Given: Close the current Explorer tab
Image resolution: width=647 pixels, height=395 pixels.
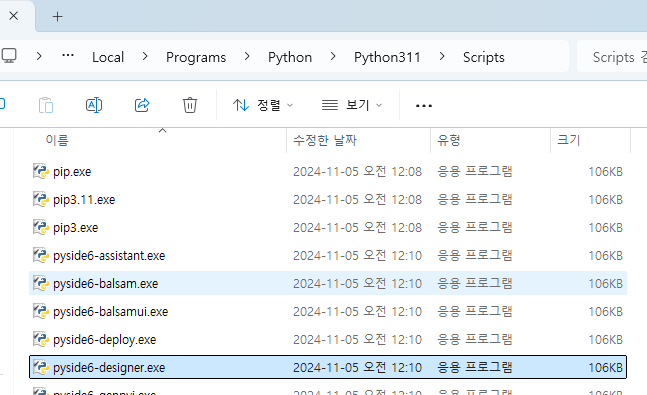Looking at the screenshot, I should (14, 16).
